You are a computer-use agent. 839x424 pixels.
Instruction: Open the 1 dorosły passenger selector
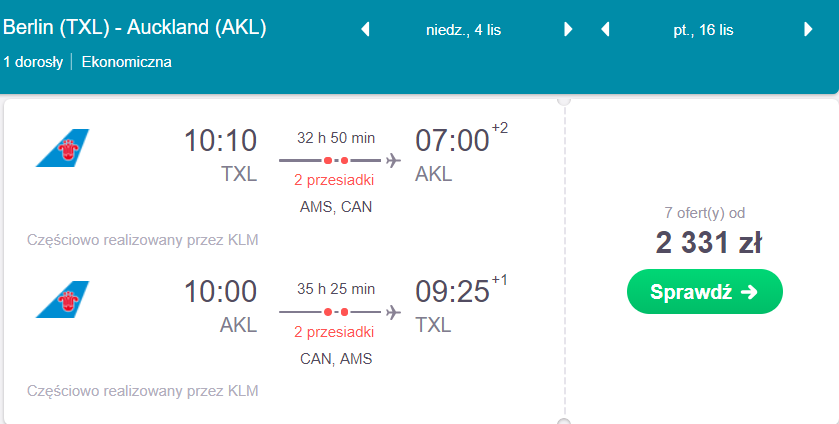[33, 62]
